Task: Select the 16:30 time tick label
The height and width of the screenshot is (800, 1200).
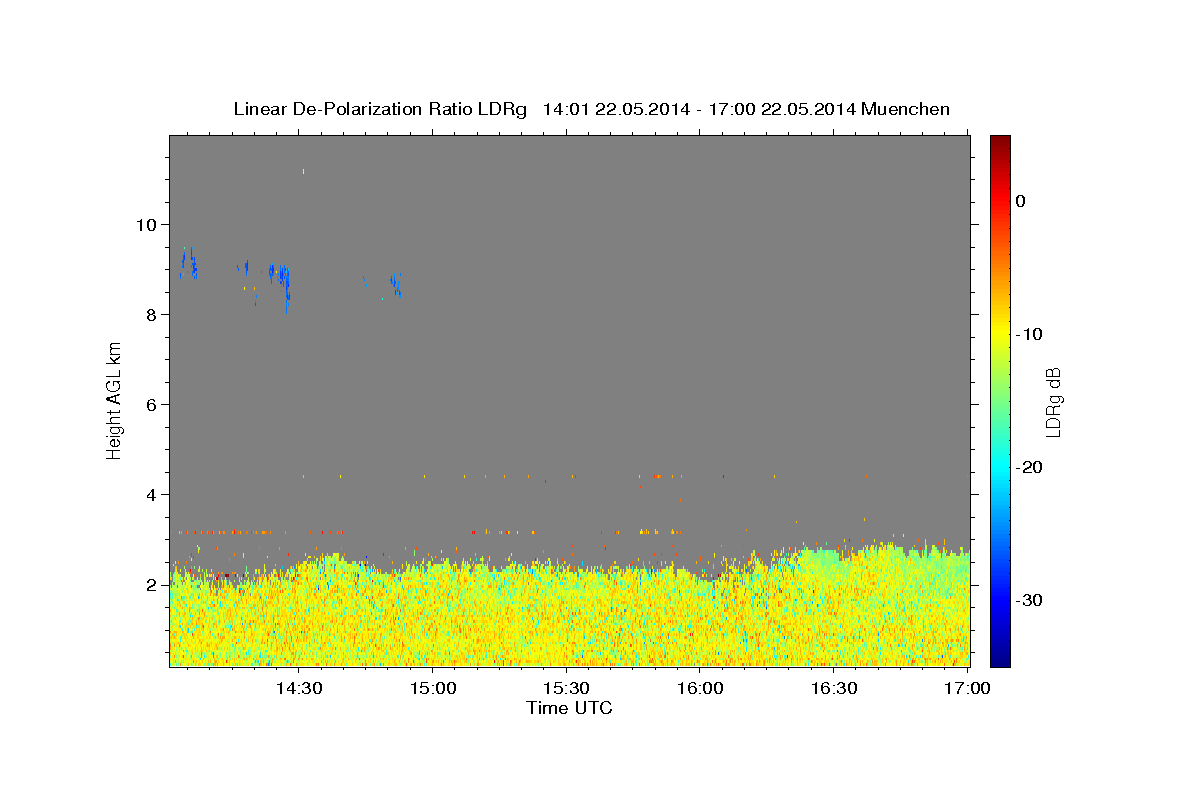Action: pos(834,688)
